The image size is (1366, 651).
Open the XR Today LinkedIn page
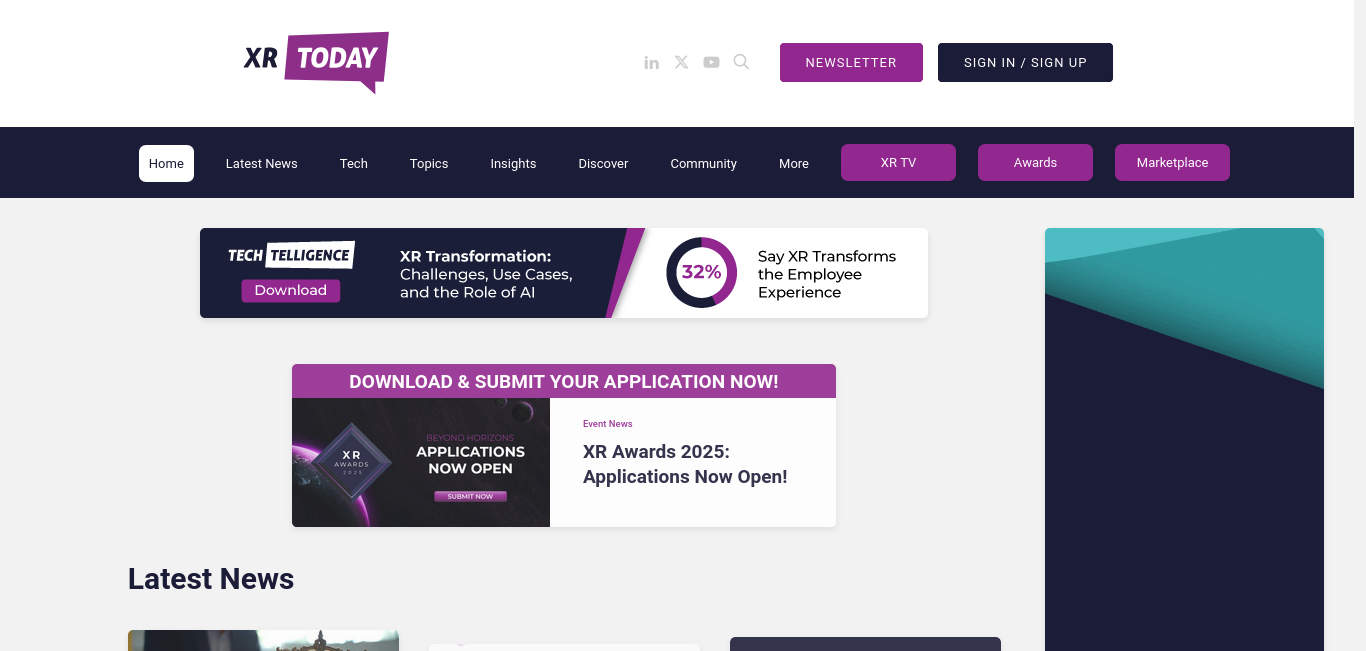651,63
